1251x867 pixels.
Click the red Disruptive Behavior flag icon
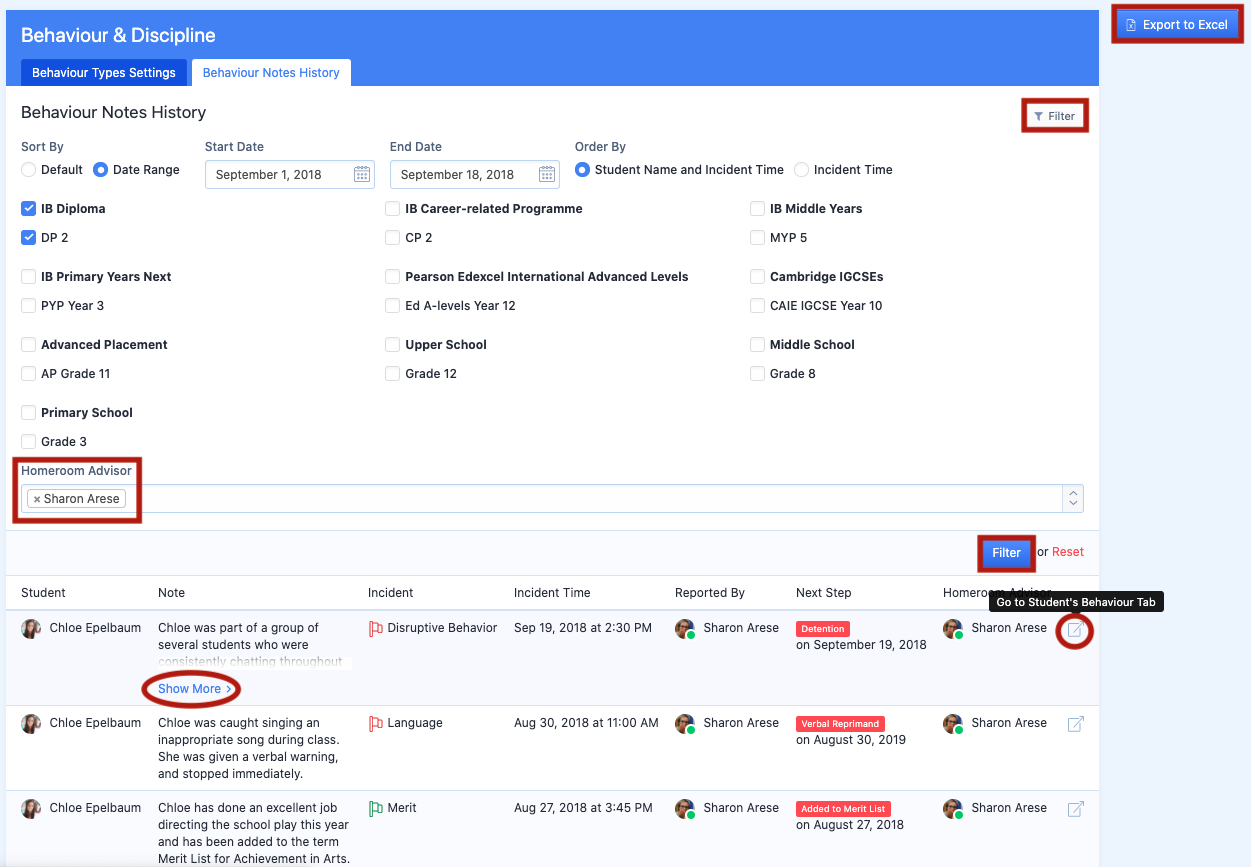point(376,629)
